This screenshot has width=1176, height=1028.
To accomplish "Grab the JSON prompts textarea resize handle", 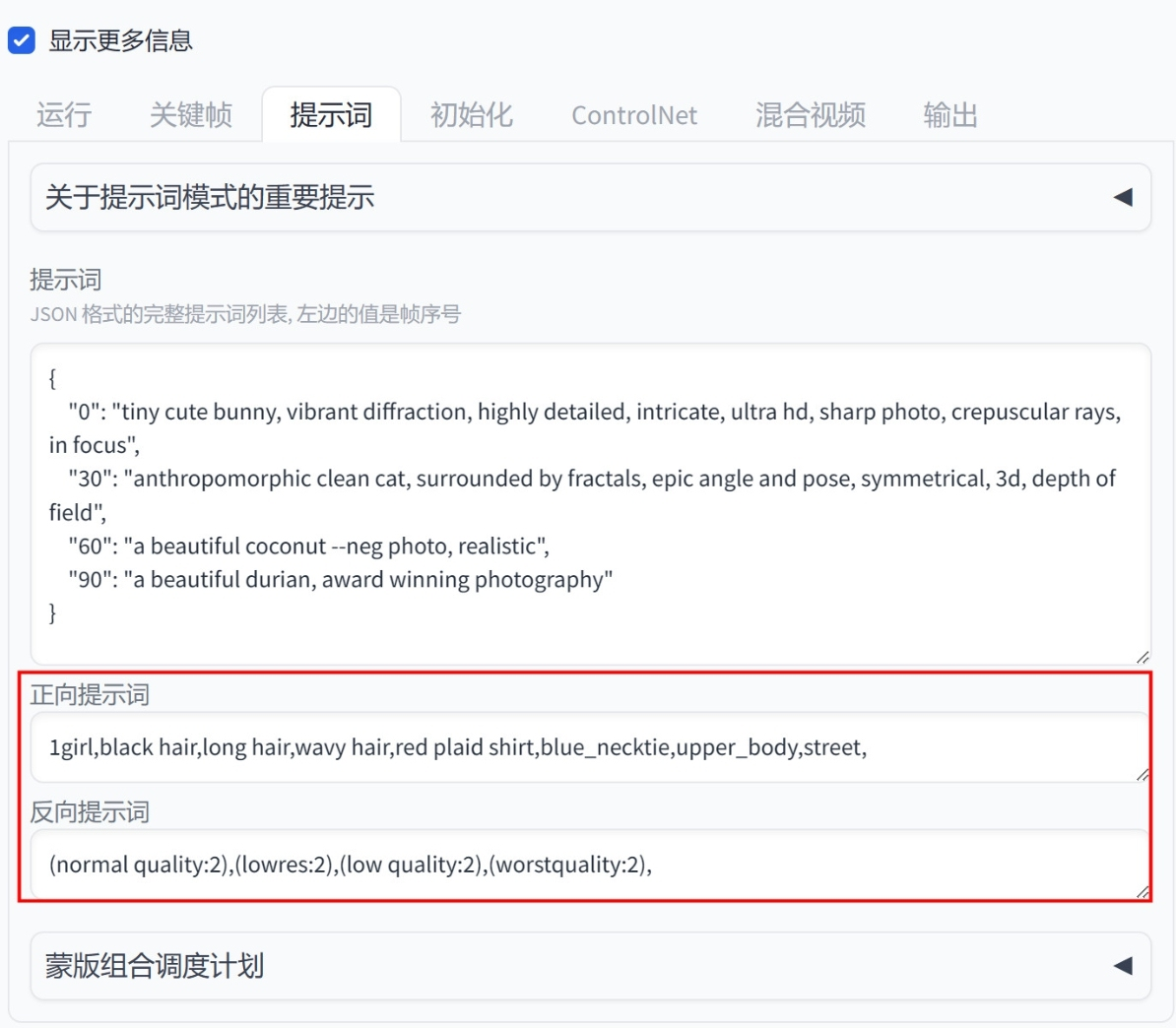I will tap(1143, 657).
